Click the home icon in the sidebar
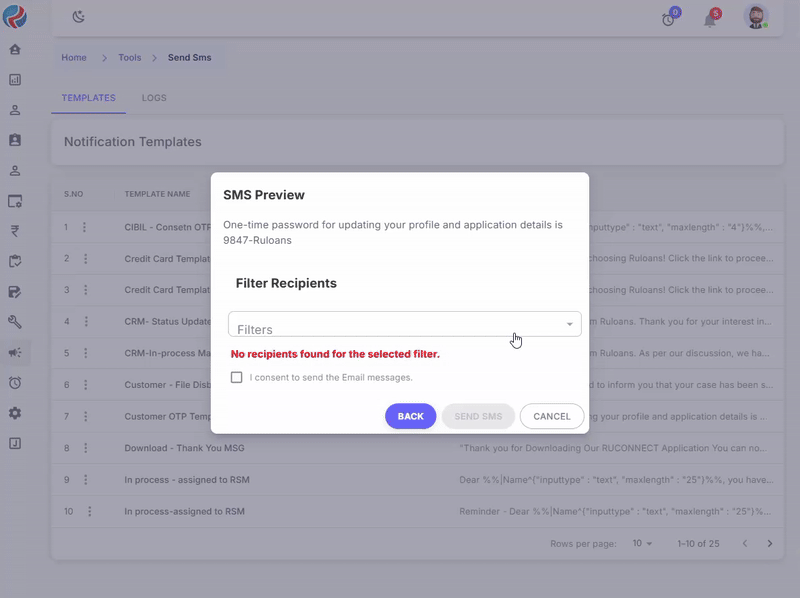 (15, 49)
